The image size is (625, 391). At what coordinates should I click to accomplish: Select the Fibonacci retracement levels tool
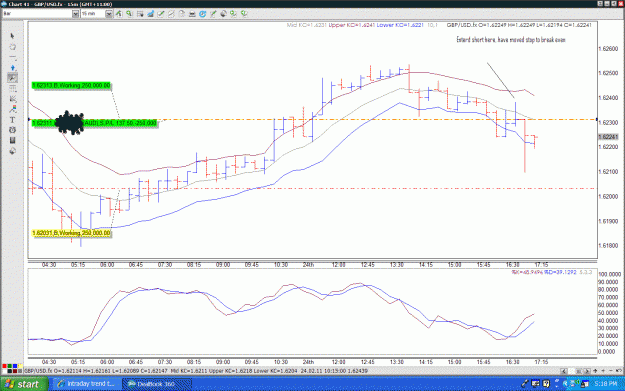tap(12, 88)
